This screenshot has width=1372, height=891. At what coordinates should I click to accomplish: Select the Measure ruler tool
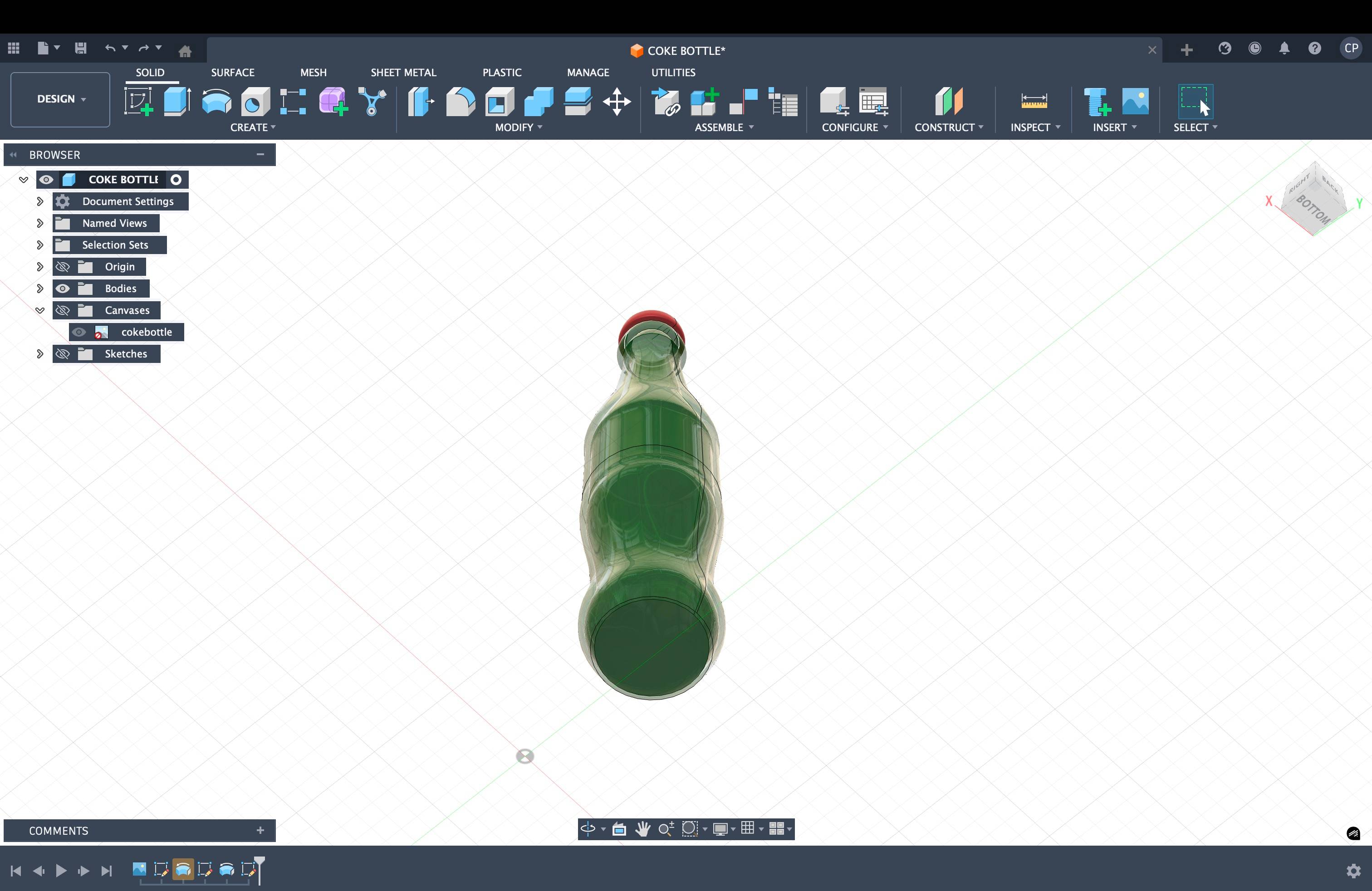[x=1034, y=102]
